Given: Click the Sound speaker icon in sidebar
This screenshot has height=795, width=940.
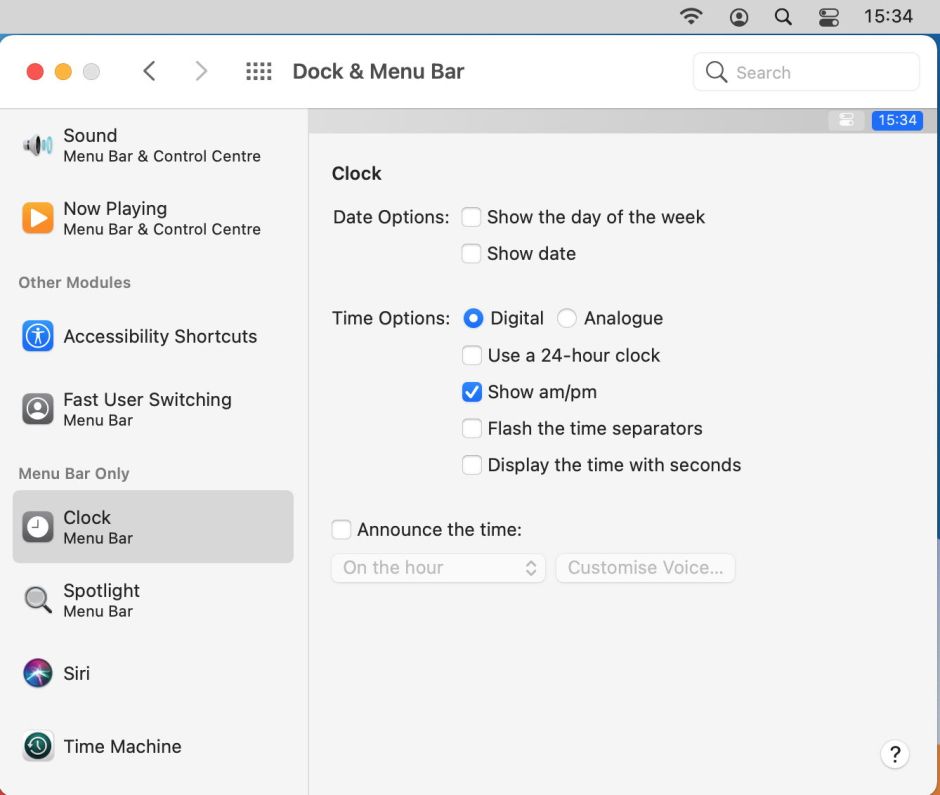Looking at the screenshot, I should (x=38, y=146).
